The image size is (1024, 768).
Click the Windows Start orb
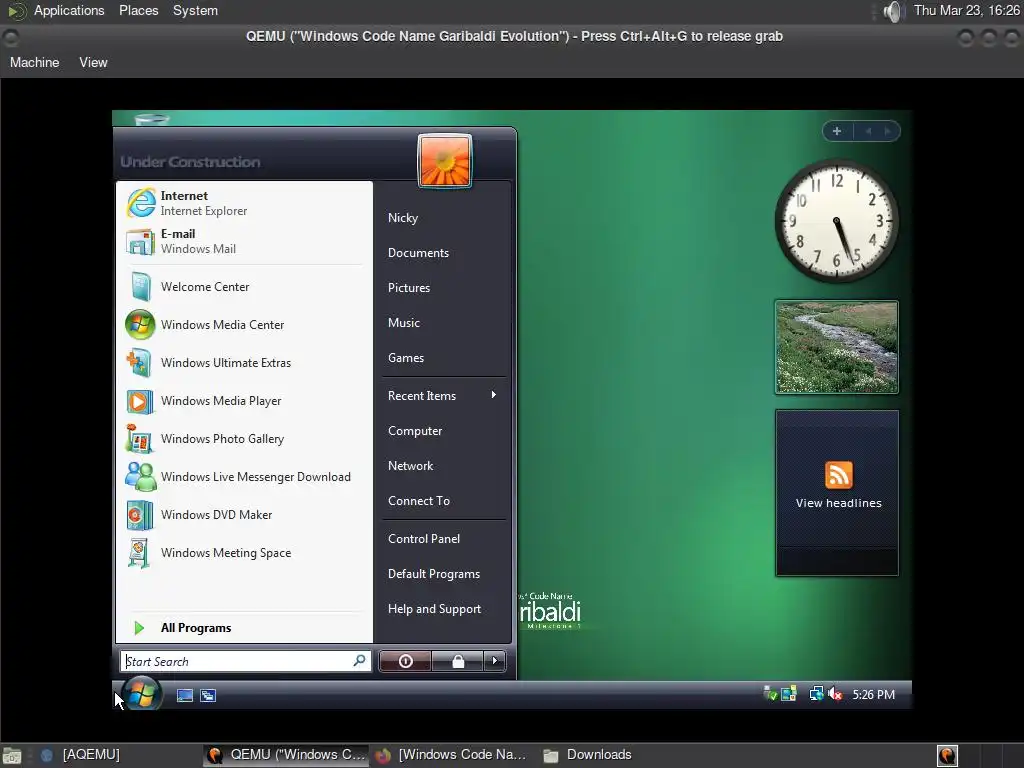click(x=141, y=694)
